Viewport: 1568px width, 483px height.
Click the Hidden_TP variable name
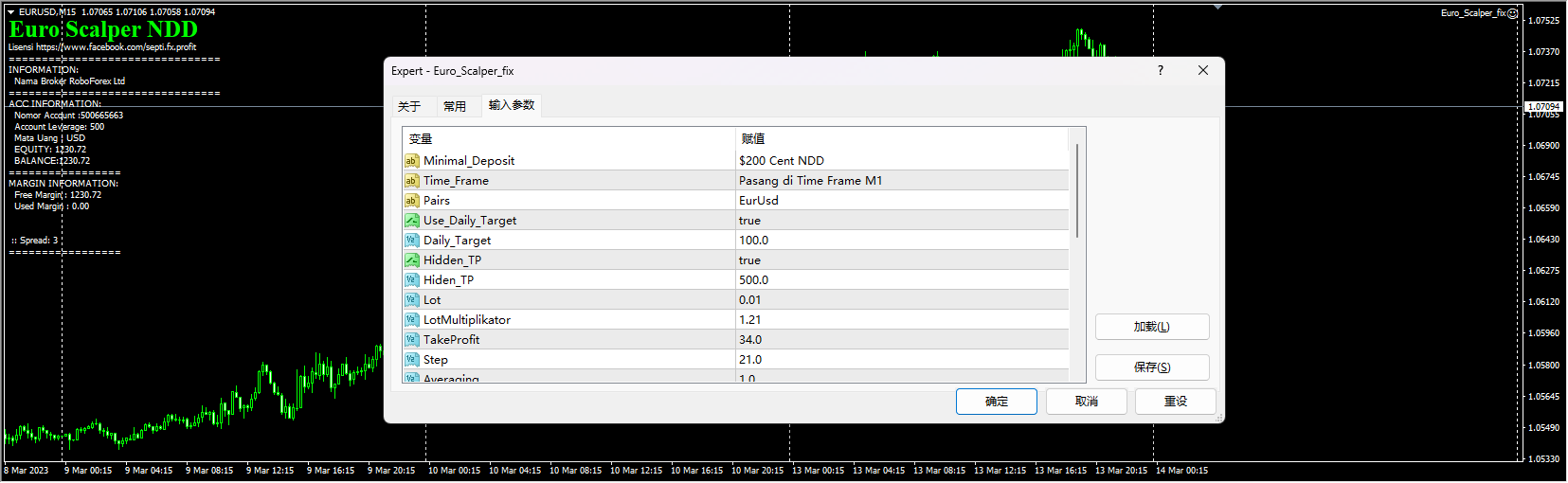click(x=452, y=260)
